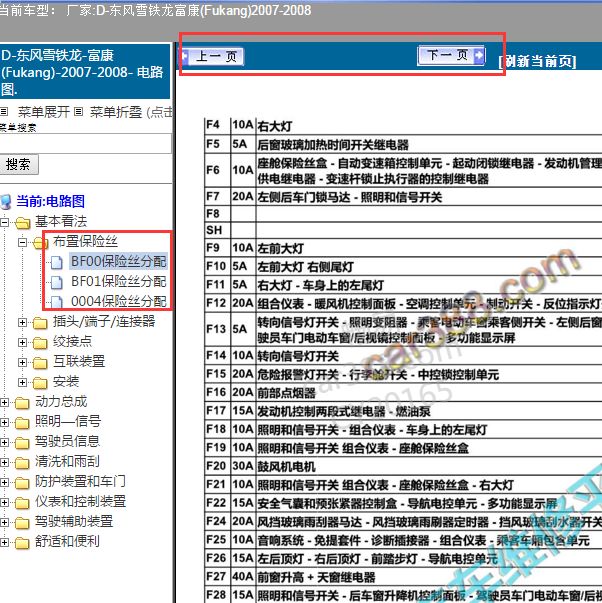Click the SH row label in fuse table
Image resolution: width=602 pixels, height=603 pixels.
214,230
